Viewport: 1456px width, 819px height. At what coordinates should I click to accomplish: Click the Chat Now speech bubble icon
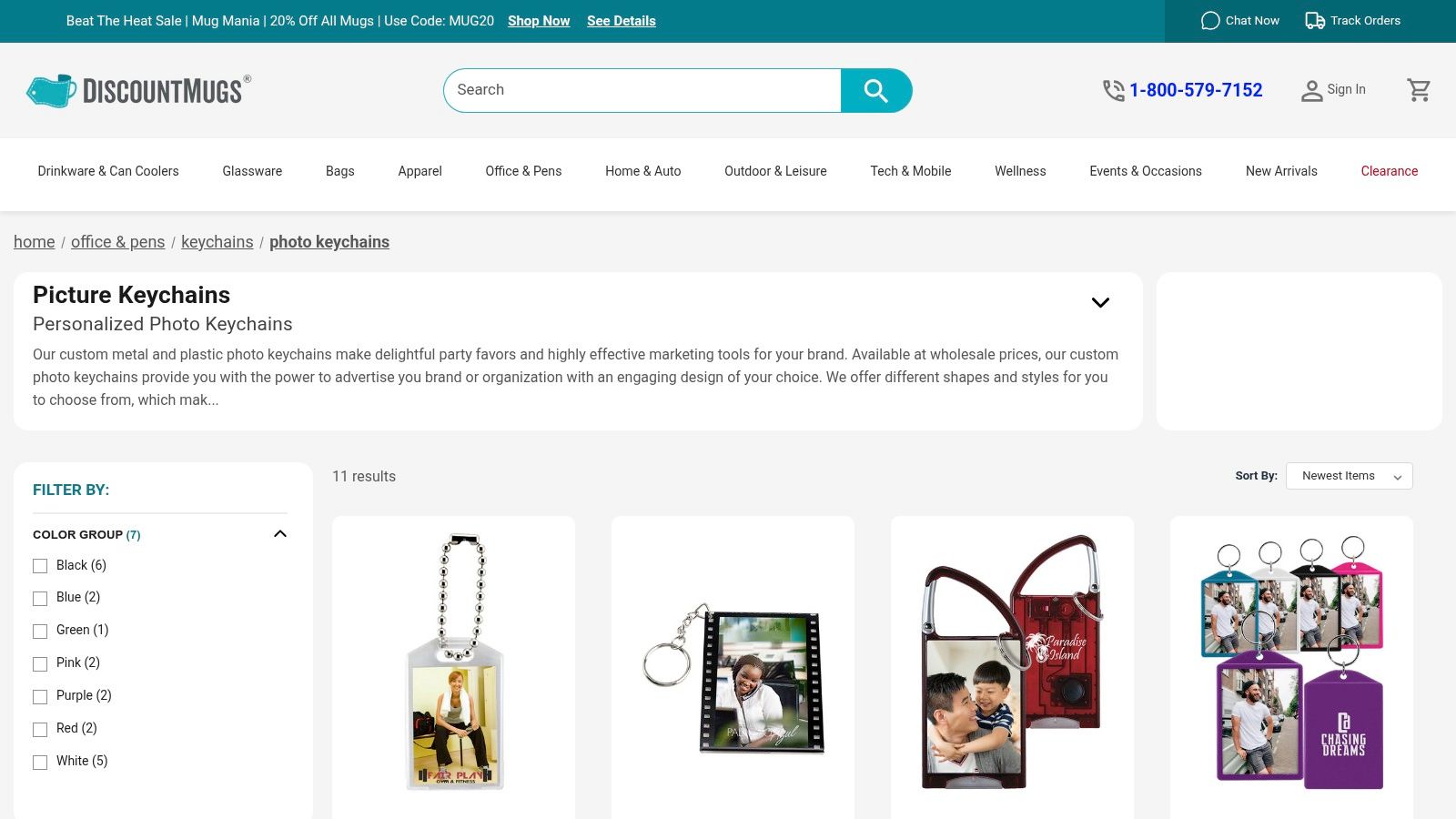click(1210, 21)
